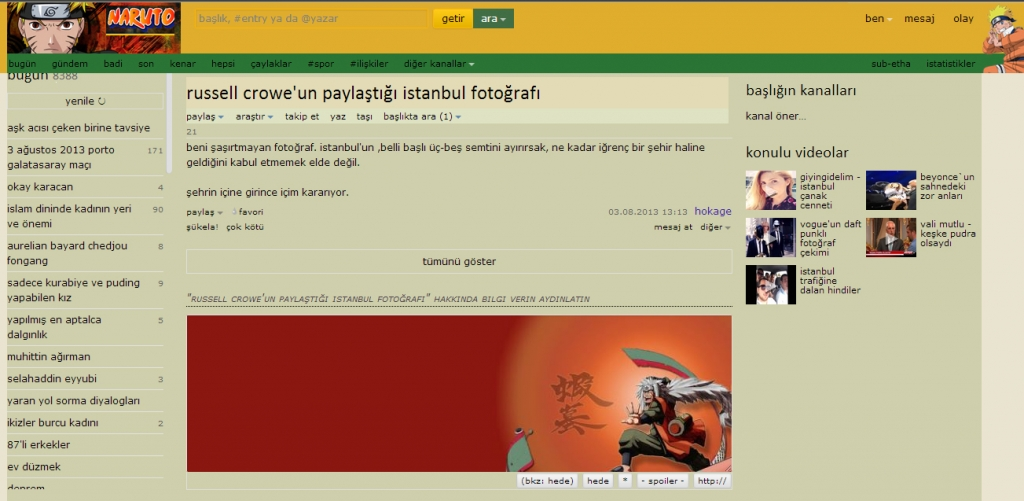Vote çok kötü on the entry
This screenshot has height=501, width=1024.
[x=245, y=227]
